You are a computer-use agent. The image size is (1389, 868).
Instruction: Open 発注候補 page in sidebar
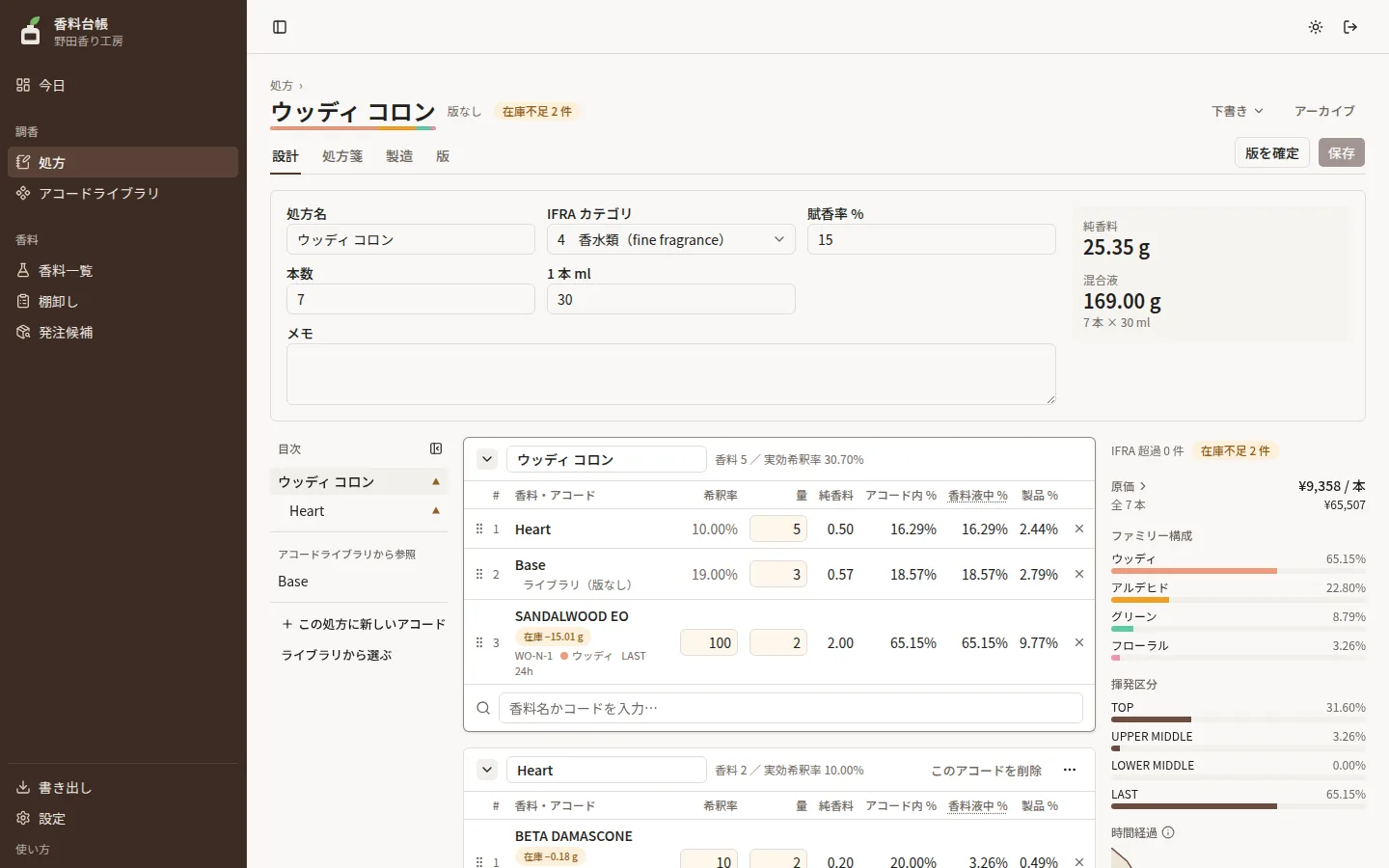coord(123,332)
